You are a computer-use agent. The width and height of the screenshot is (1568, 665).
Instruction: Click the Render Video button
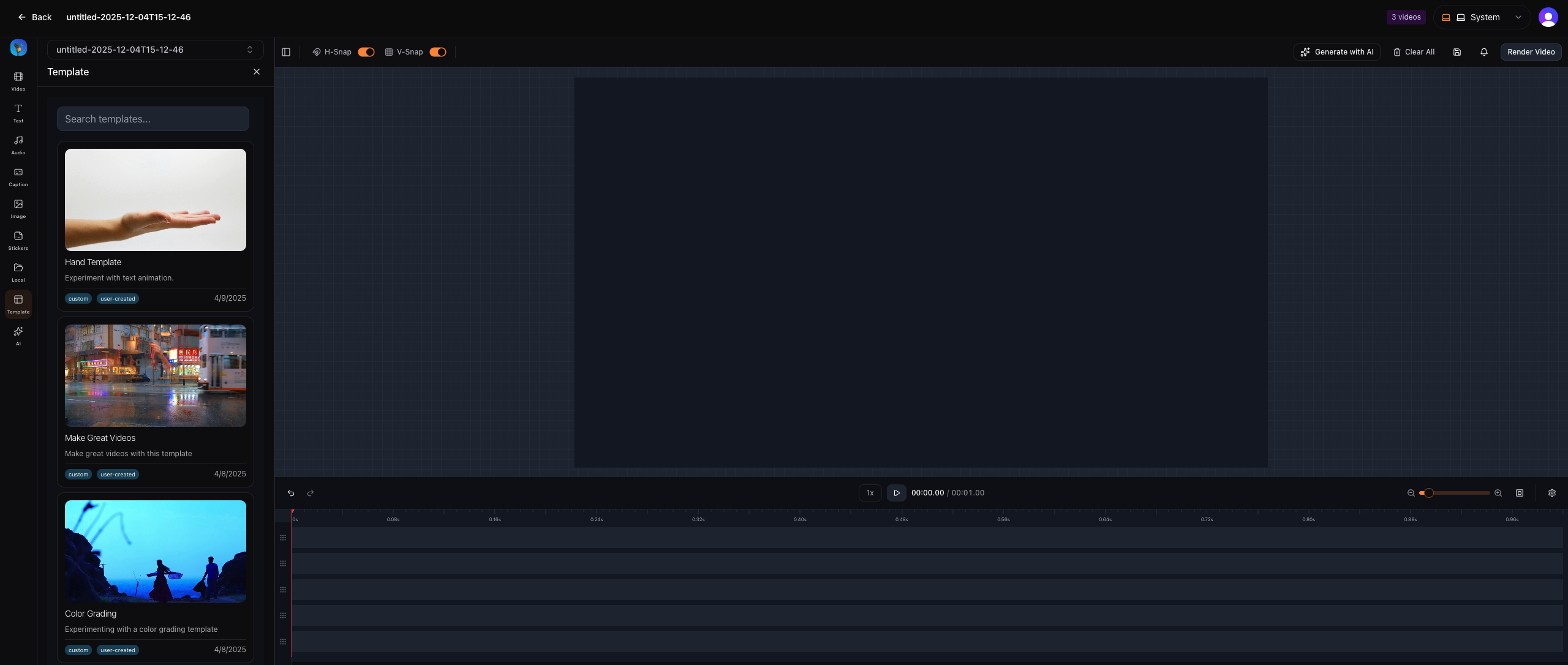[1531, 52]
